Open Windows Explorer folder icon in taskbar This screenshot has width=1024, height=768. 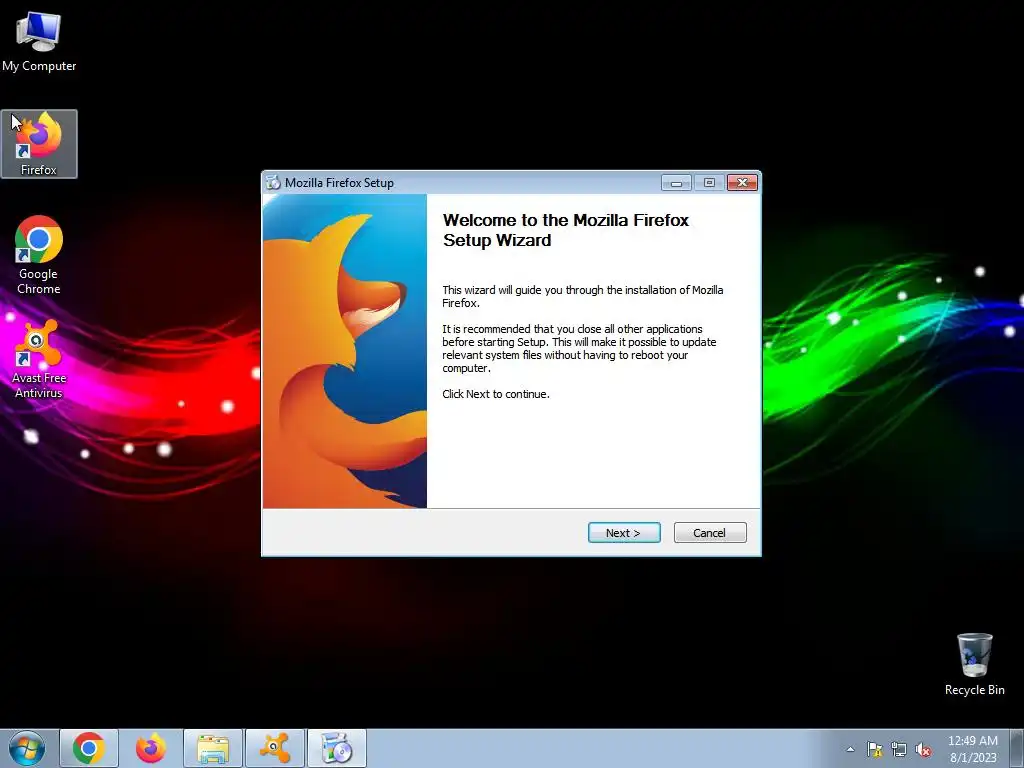tap(213, 748)
